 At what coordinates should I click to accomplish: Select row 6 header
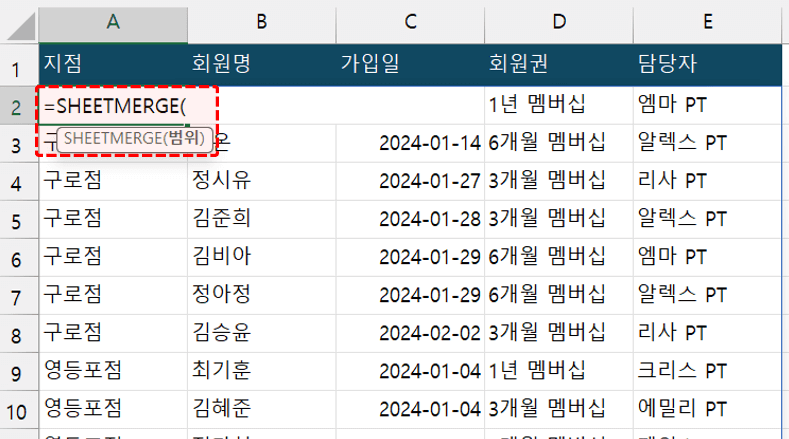19,258
